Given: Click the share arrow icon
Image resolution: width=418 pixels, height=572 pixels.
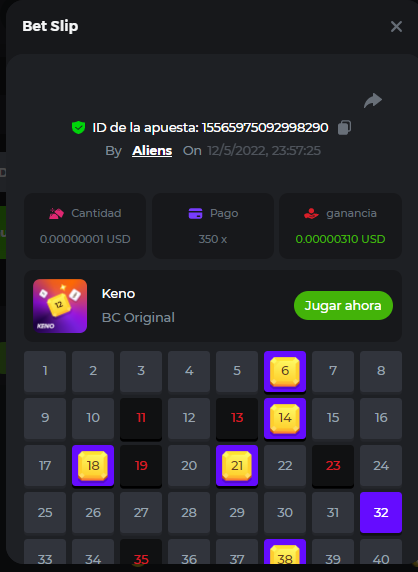Looking at the screenshot, I should click(x=373, y=101).
